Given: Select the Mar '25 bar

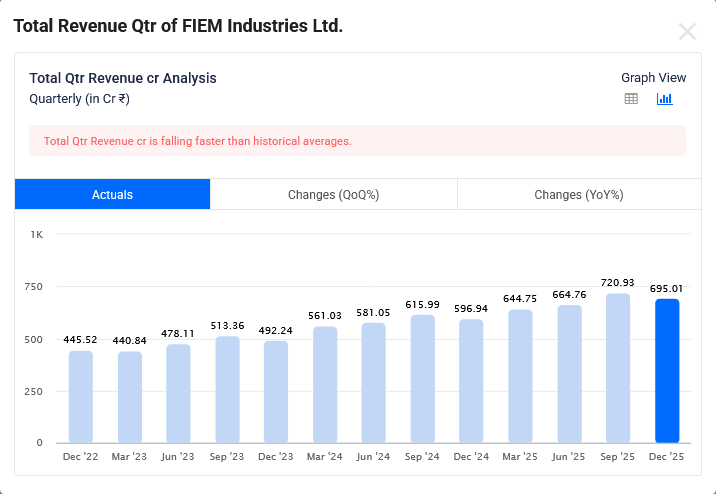Looking at the screenshot, I should pyautogui.click(x=520, y=376).
